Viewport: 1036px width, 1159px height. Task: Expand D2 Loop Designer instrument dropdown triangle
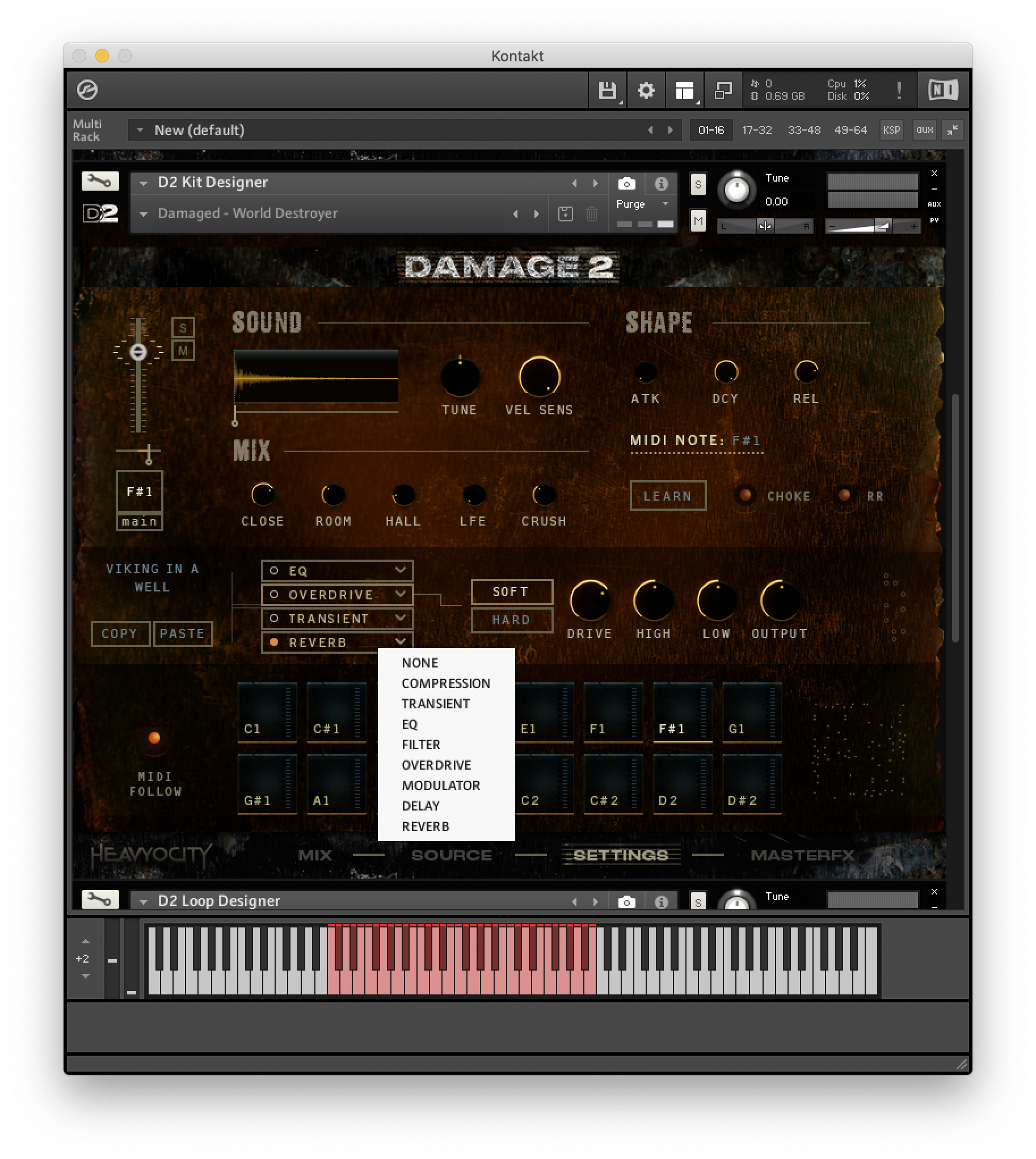144,901
